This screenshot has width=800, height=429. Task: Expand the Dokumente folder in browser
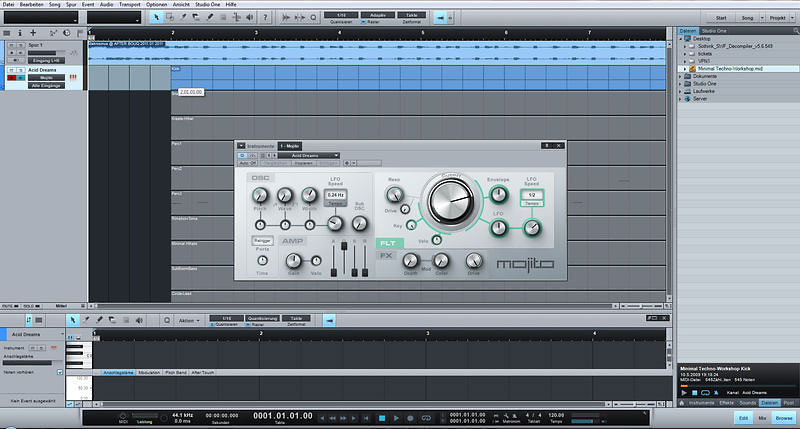(681, 76)
